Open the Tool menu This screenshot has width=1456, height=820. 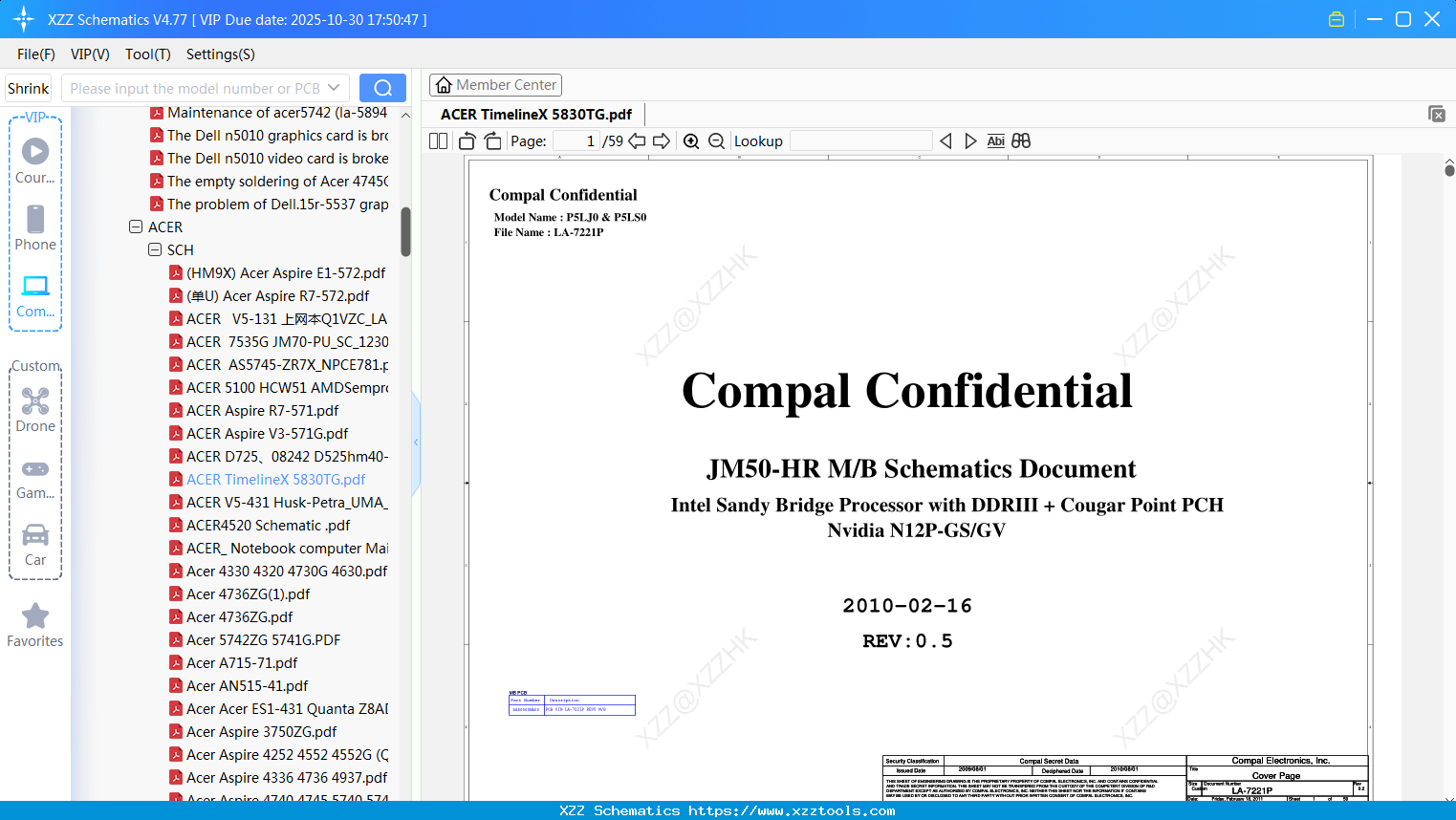coord(148,54)
